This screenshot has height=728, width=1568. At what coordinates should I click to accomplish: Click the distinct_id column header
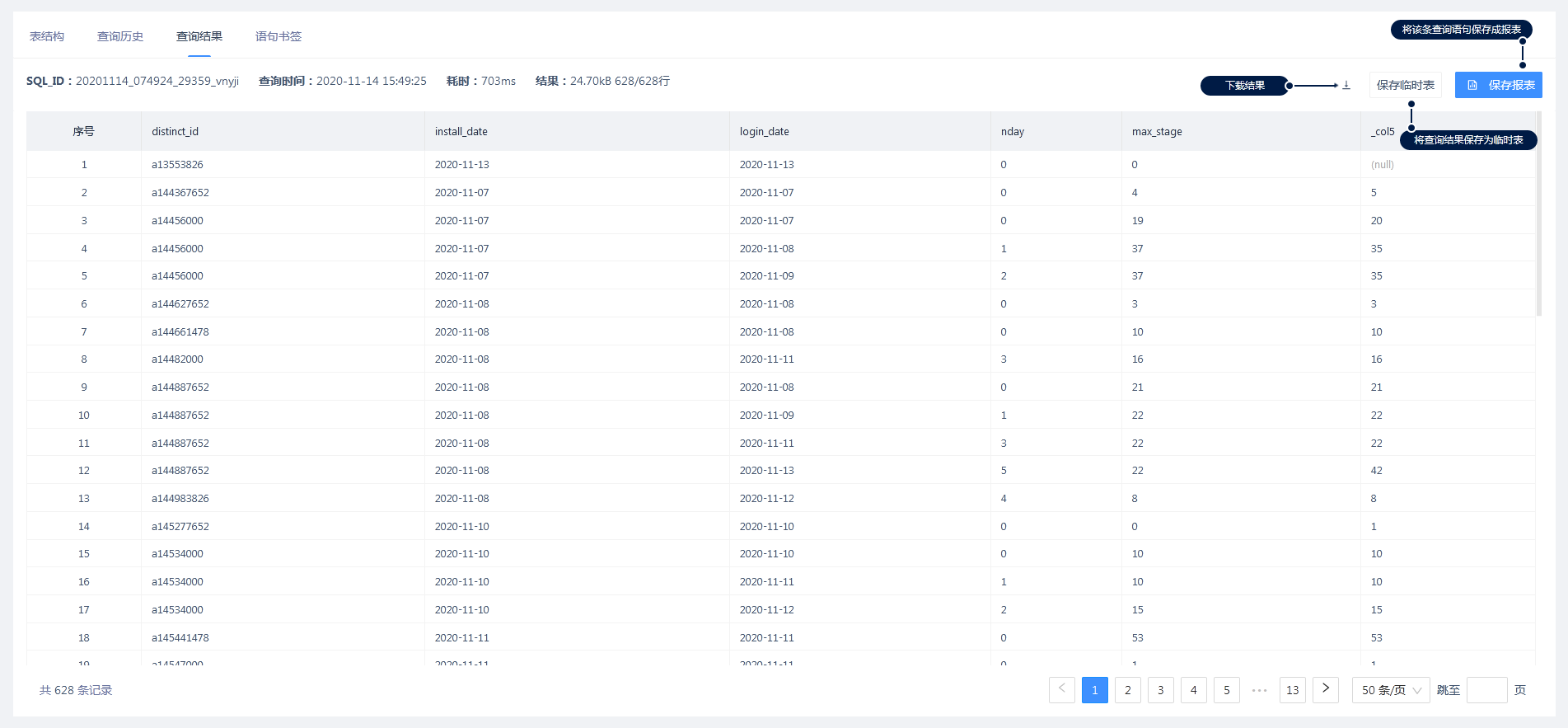point(176,132)
